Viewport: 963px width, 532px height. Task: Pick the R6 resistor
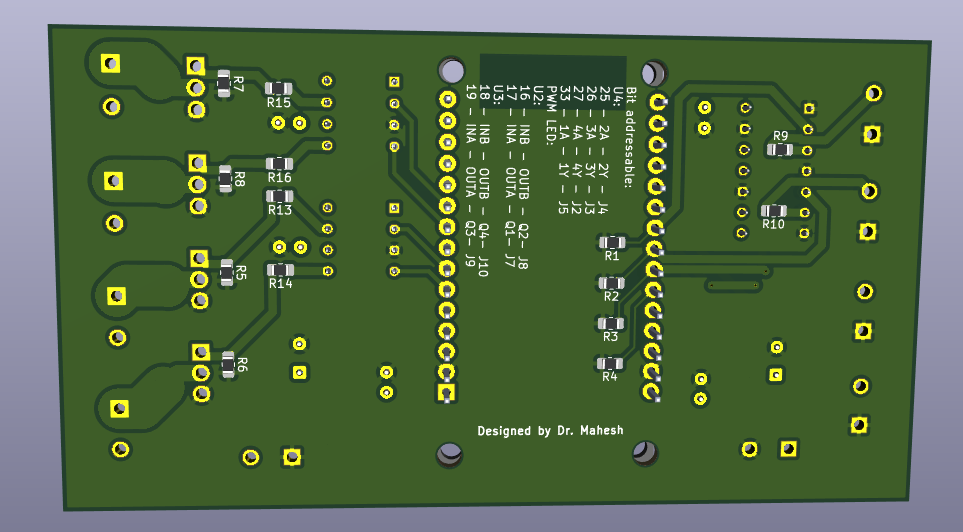(x=228, y=364)
